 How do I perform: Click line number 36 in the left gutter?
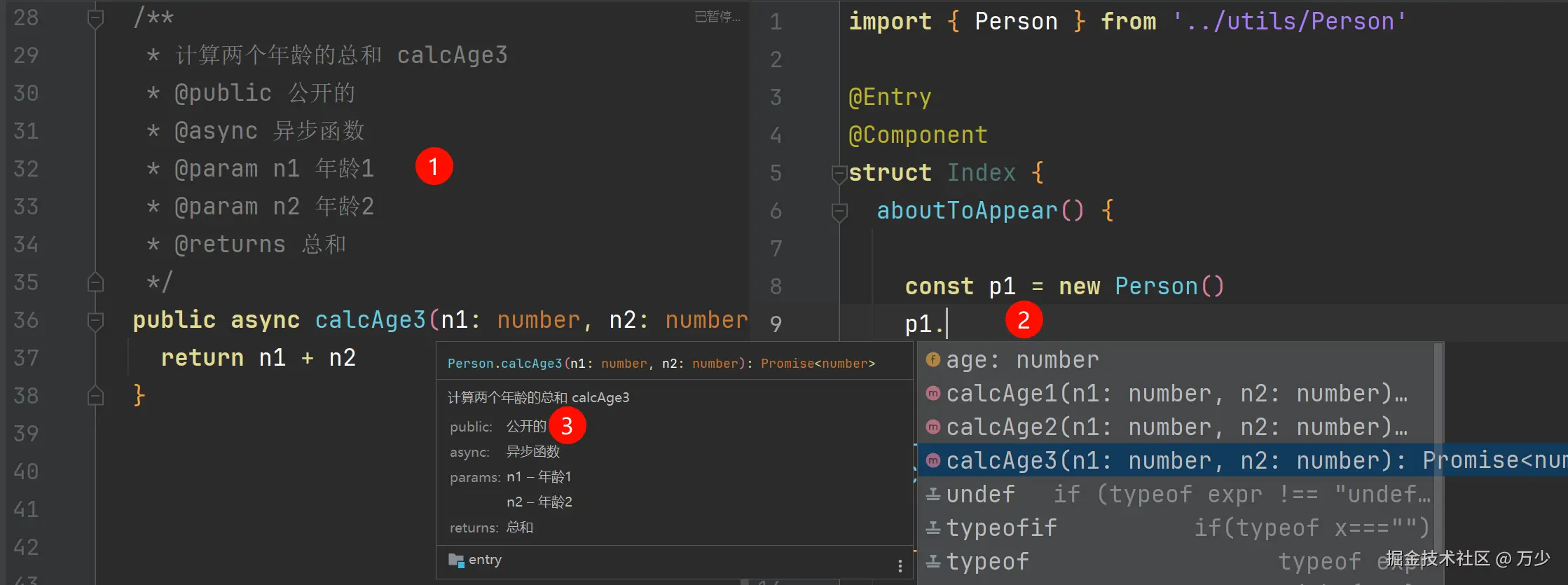pos(26,320)
